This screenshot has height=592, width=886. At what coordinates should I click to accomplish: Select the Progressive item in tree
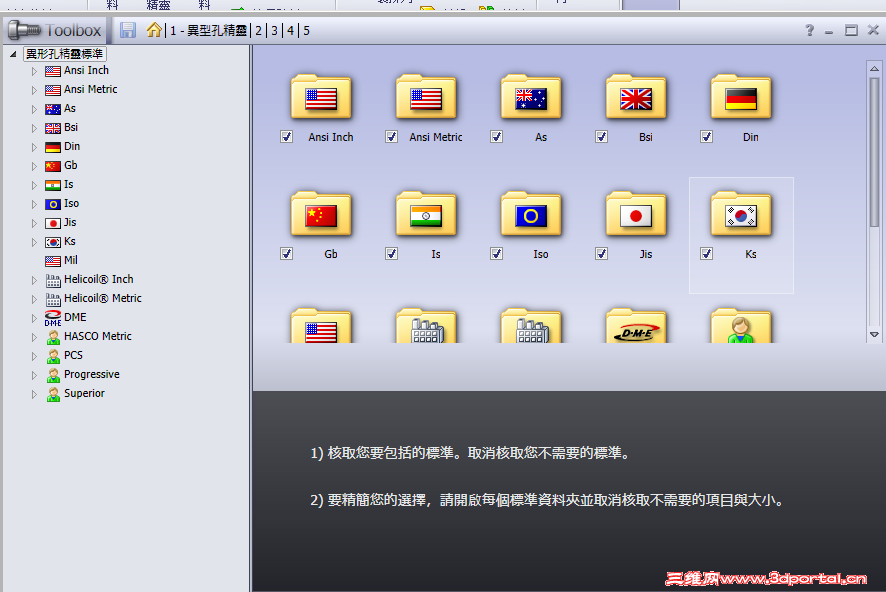pos(92,375)
